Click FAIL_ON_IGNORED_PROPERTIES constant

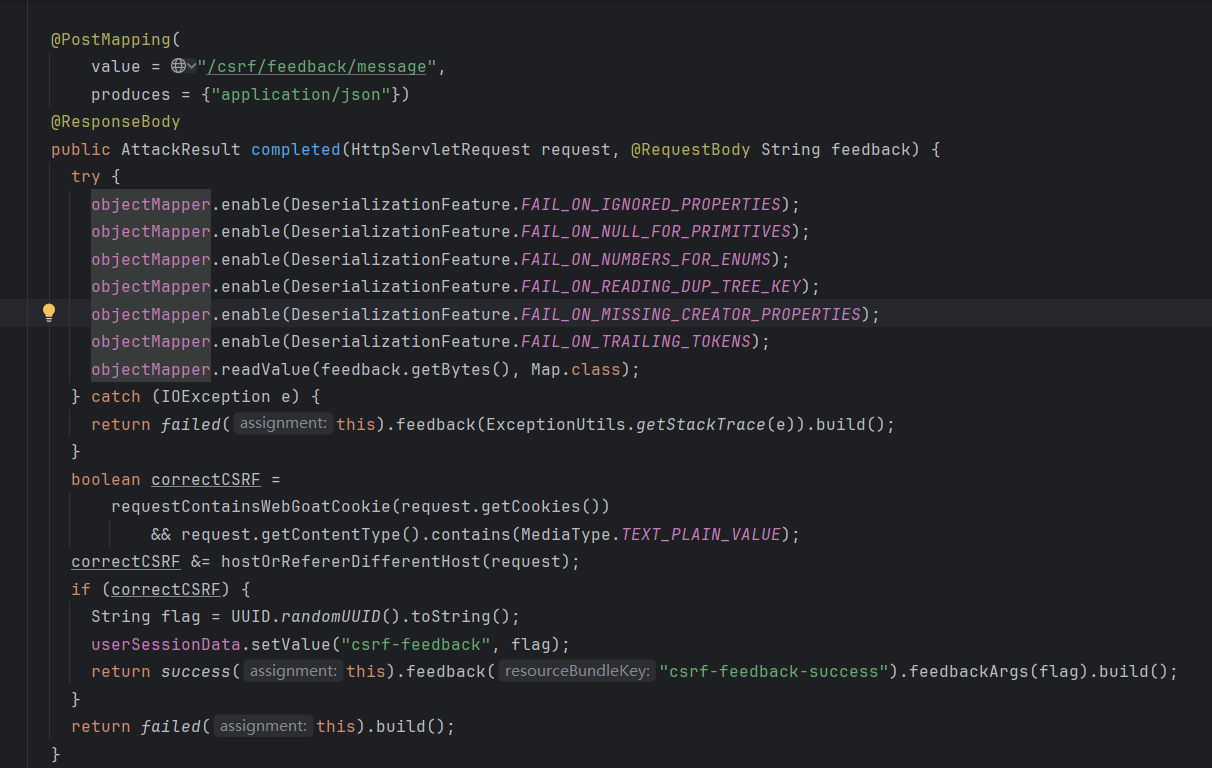[x=651, y=204]
